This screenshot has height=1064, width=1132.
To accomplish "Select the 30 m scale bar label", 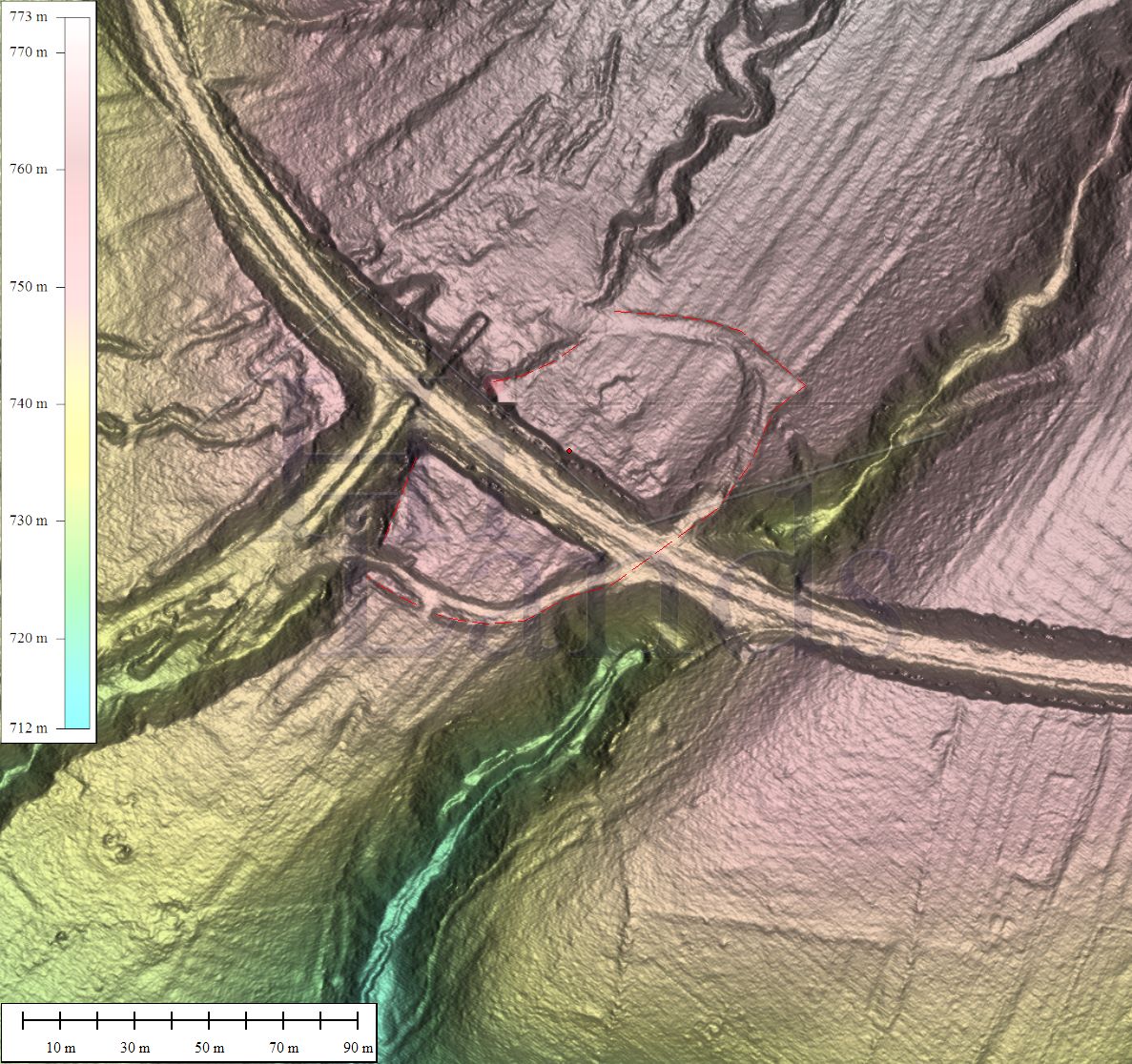I will [x=134, y=1048].
